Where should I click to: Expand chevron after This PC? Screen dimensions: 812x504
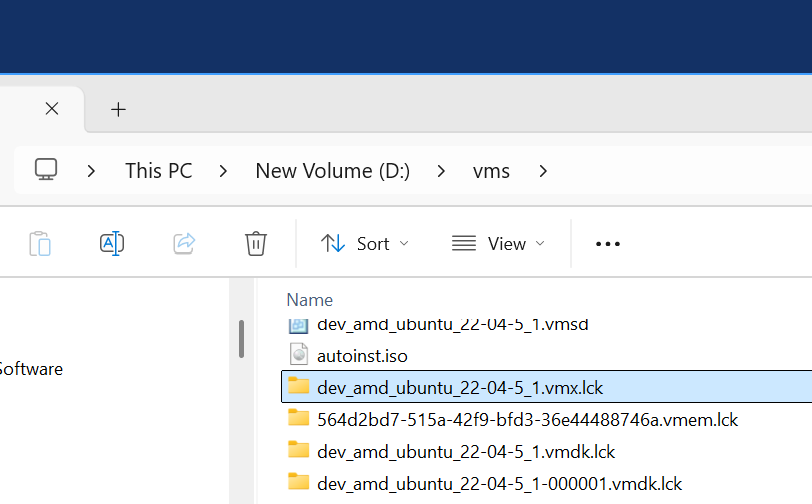(x=223, y=171)
